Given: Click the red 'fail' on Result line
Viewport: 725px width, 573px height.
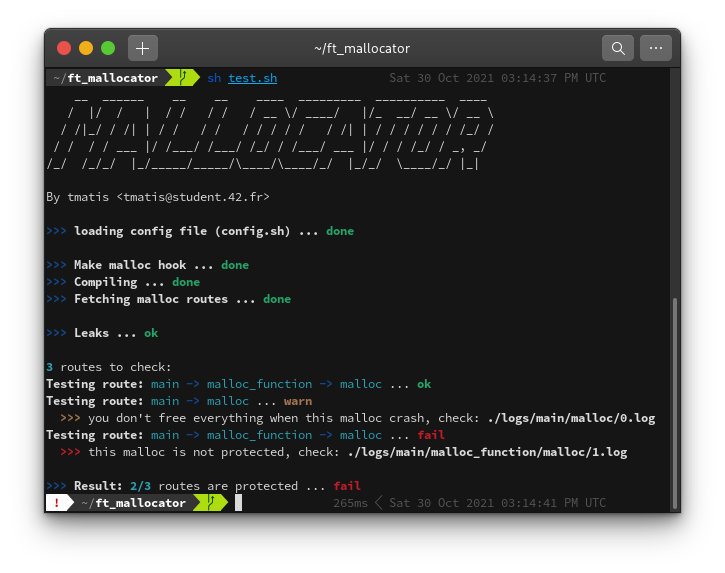Looking at the screenshot, I should click(347, 486).
